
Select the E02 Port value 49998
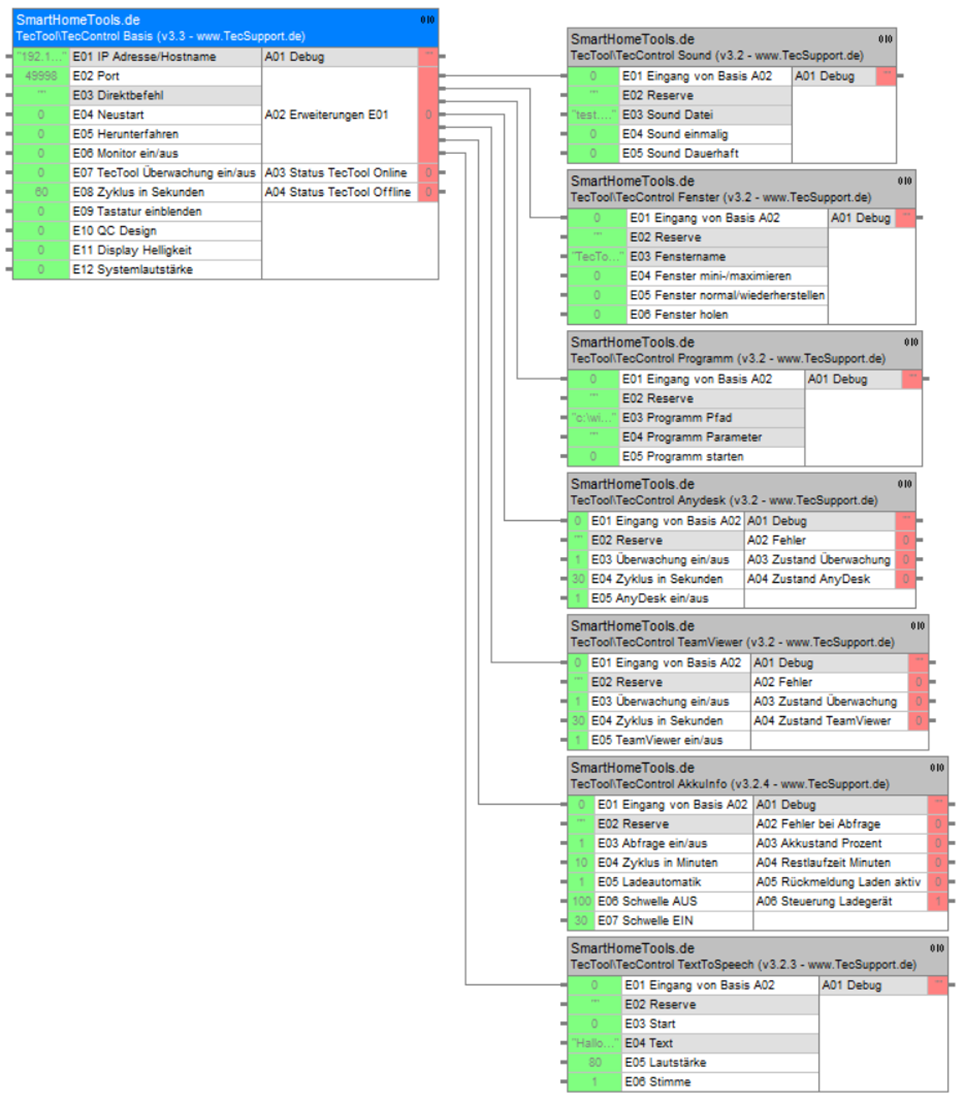pos(41,76)
